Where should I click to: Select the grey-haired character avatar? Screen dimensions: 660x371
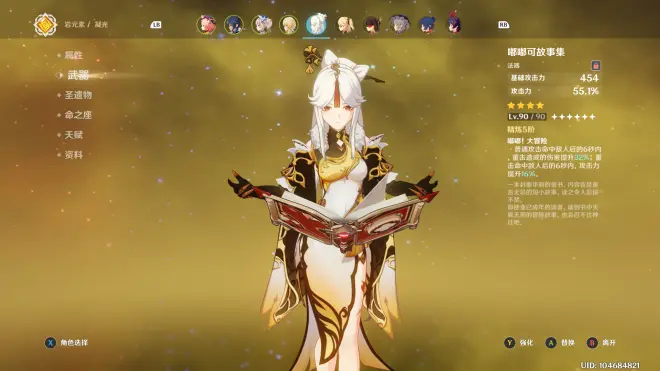click(399, 24)
